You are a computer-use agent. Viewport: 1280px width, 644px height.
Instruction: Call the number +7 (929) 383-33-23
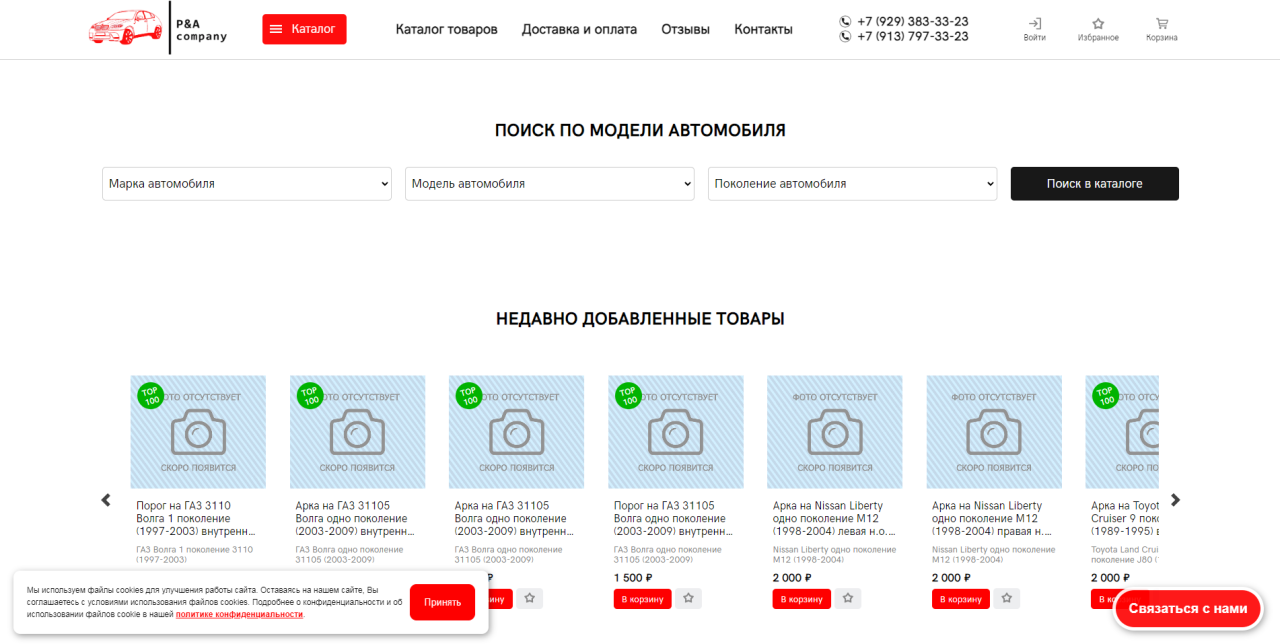click(x=912, y=21)
